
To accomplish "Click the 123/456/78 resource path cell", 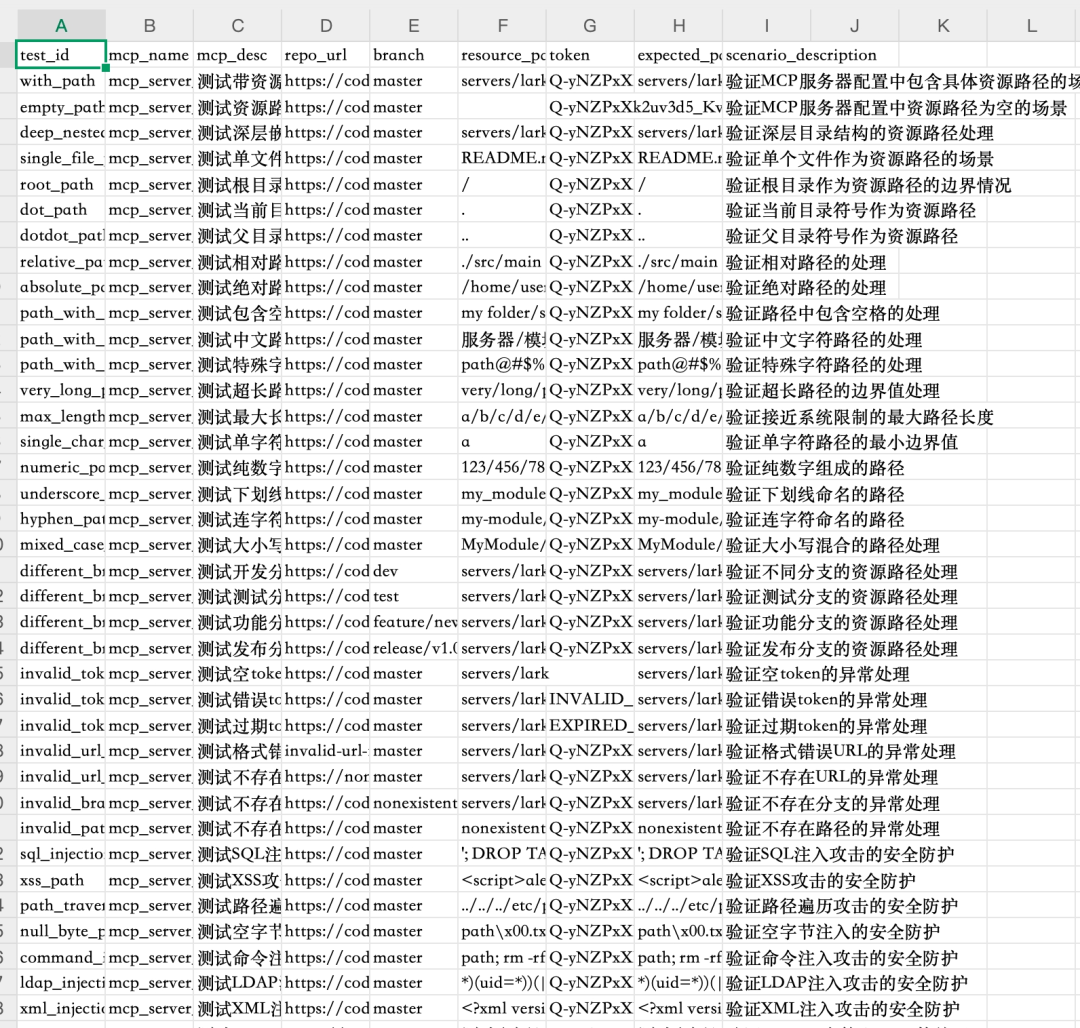I will click(502, 468).
